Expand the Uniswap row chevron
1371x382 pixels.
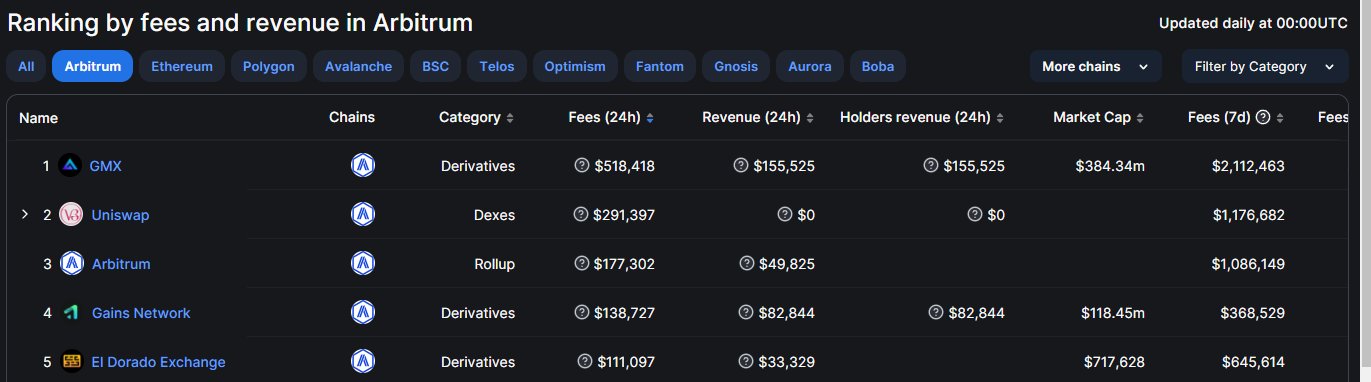(25, 214)
